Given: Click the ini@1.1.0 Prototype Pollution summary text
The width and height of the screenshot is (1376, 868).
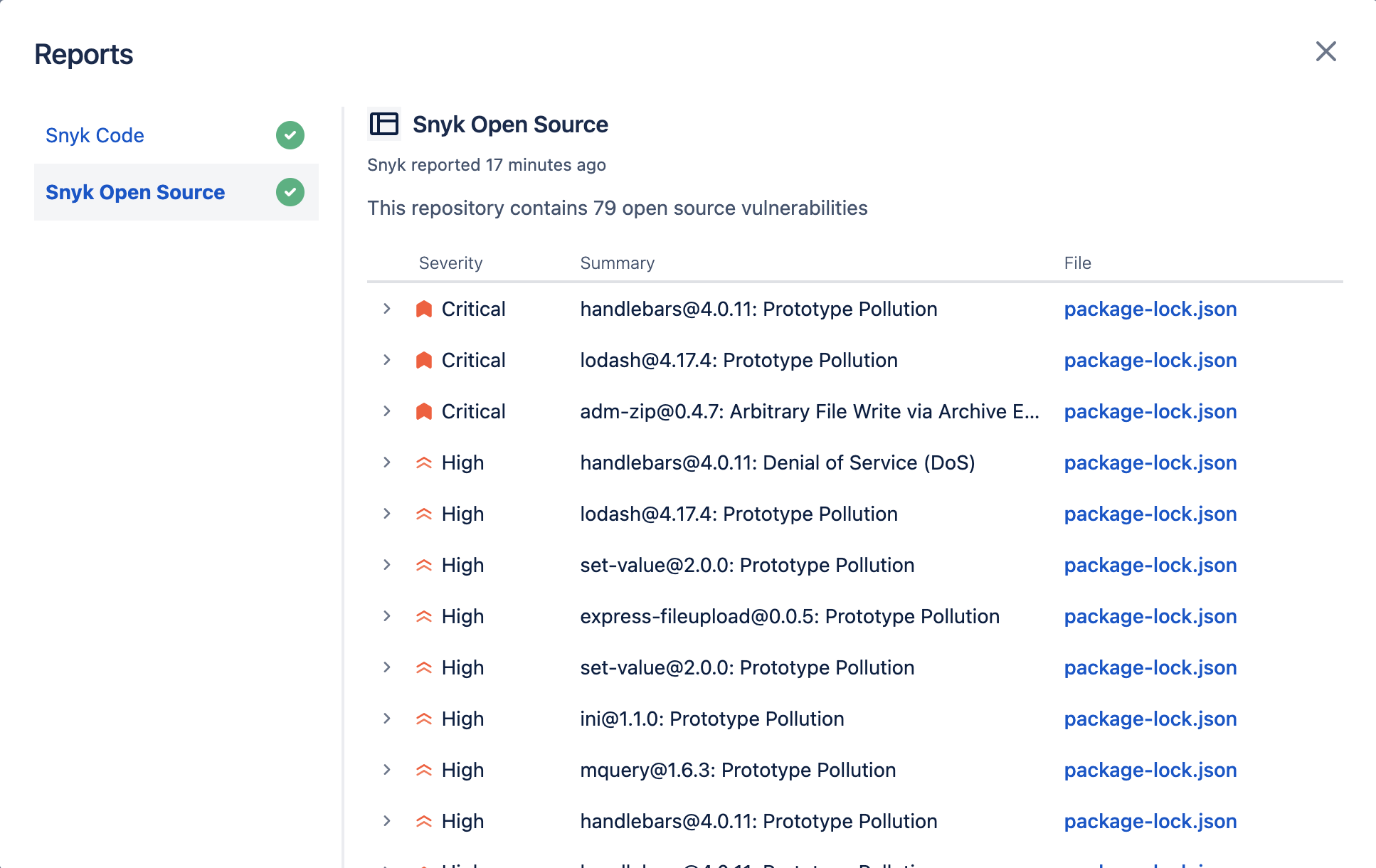Looking at the screenshot, I should pyautogui.click(x=711, y=719).
